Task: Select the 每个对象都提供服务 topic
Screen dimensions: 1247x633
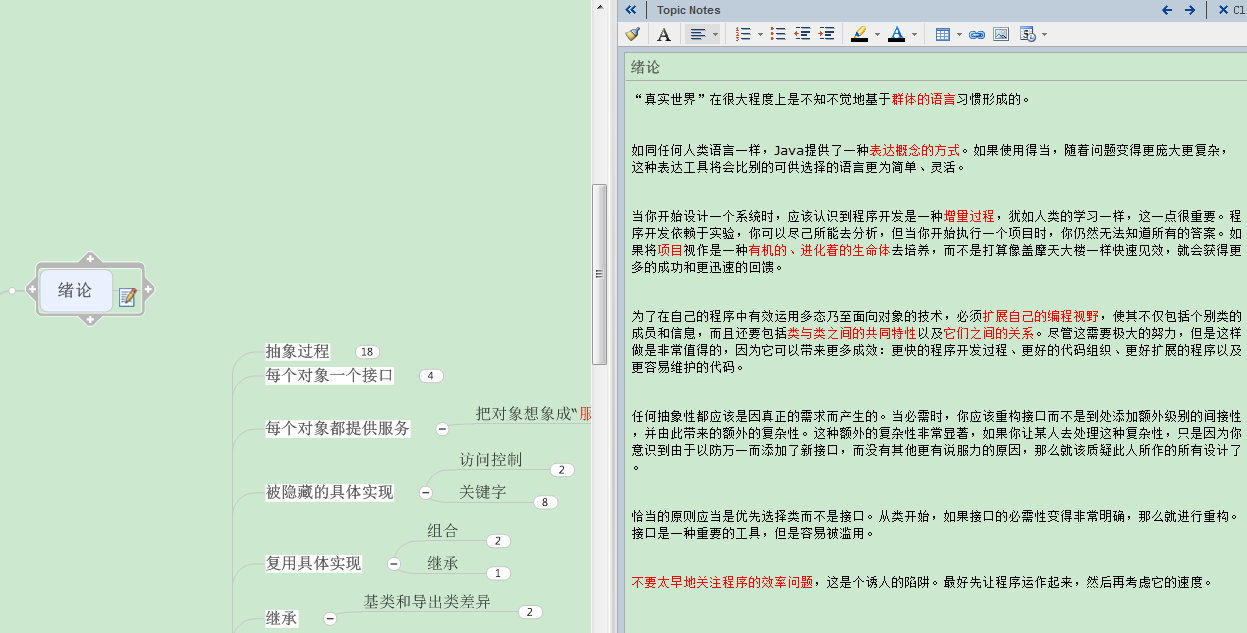Action: [338, 428]
